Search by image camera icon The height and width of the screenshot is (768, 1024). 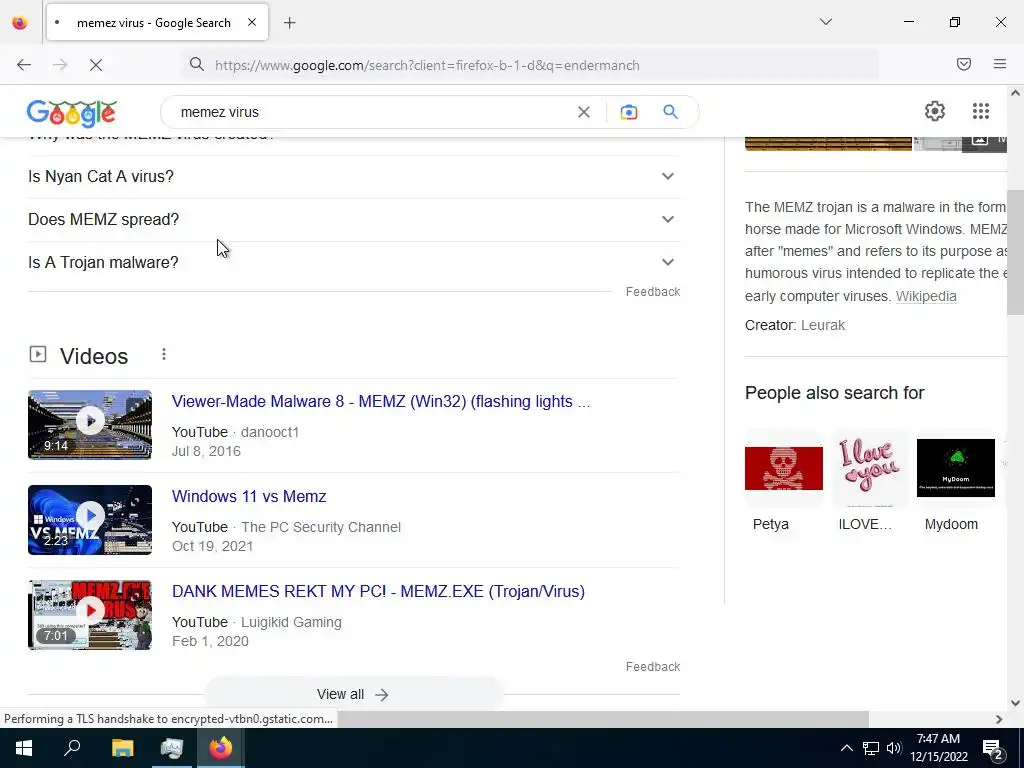click(628, 112)
